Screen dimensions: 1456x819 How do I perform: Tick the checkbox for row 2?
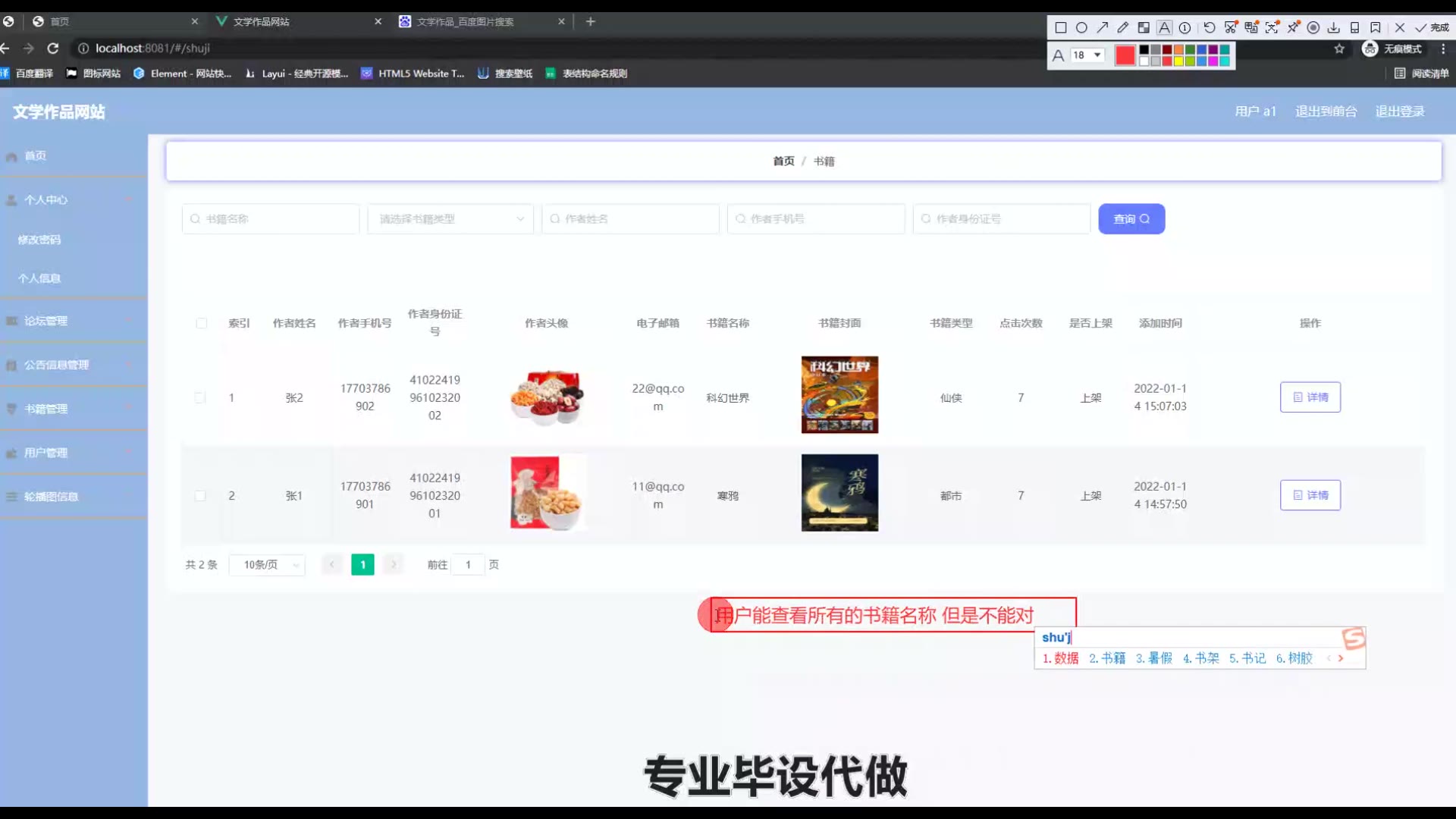[200, 495]
